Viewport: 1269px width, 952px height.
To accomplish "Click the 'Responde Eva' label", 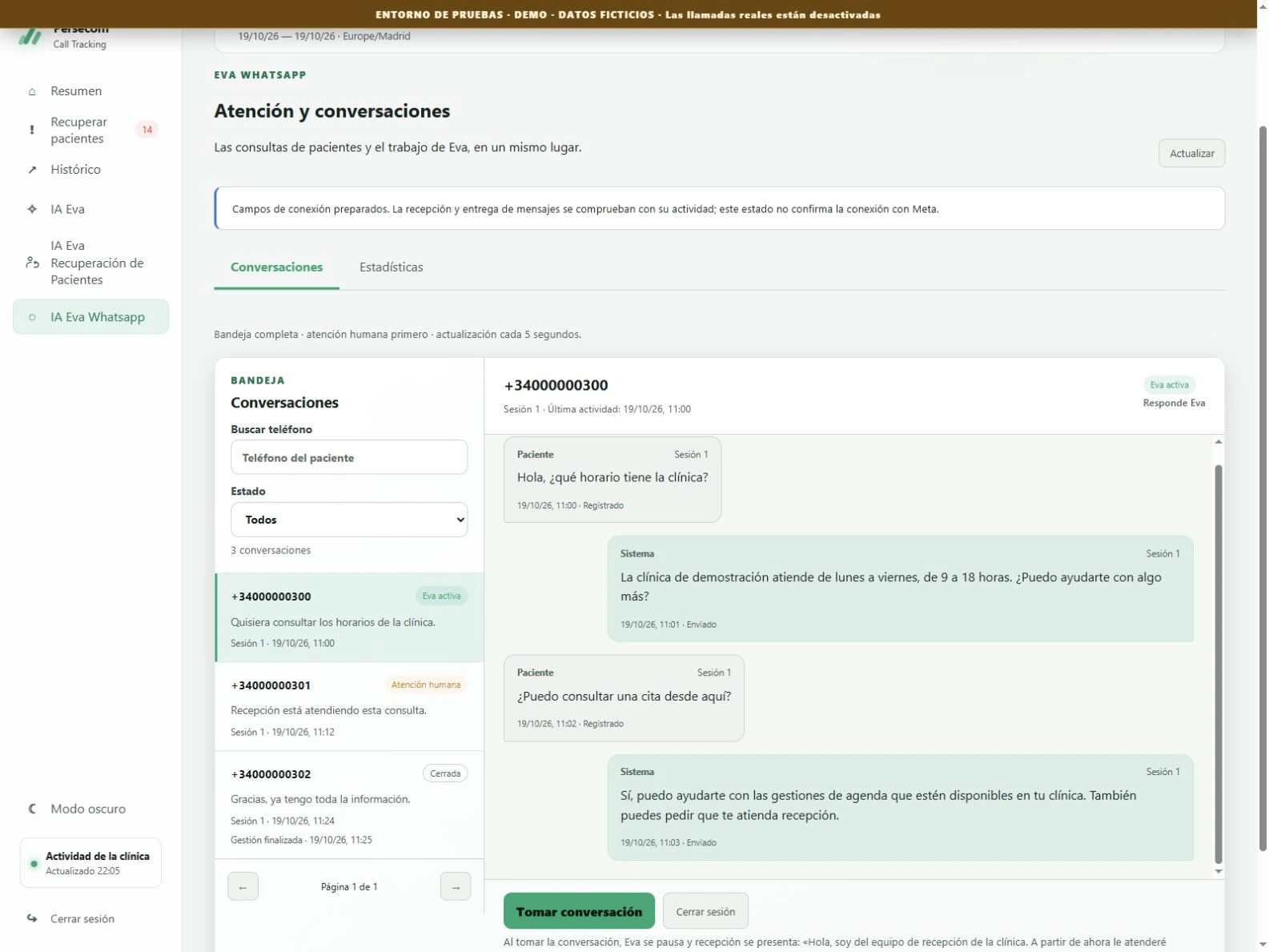I will tap(1174, 403).
